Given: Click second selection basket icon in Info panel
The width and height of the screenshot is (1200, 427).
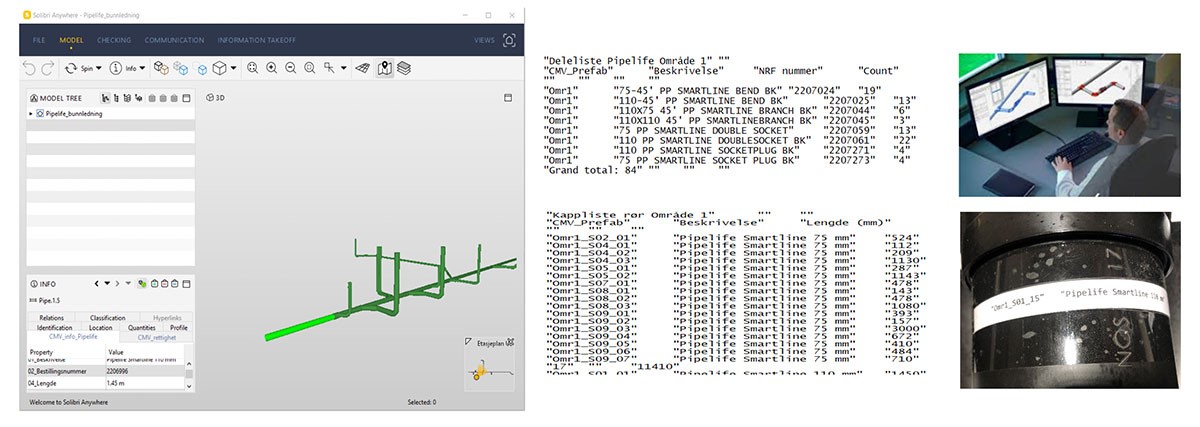Looking at the screenshot, I should tap(164, 283).
